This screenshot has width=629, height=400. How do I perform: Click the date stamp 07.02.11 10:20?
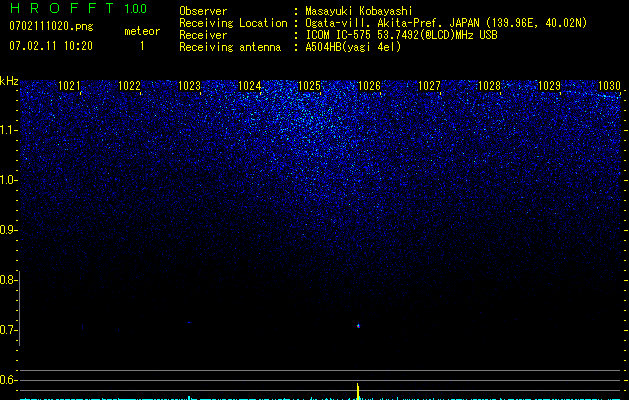pyautogui.click(x=51, y=46)
